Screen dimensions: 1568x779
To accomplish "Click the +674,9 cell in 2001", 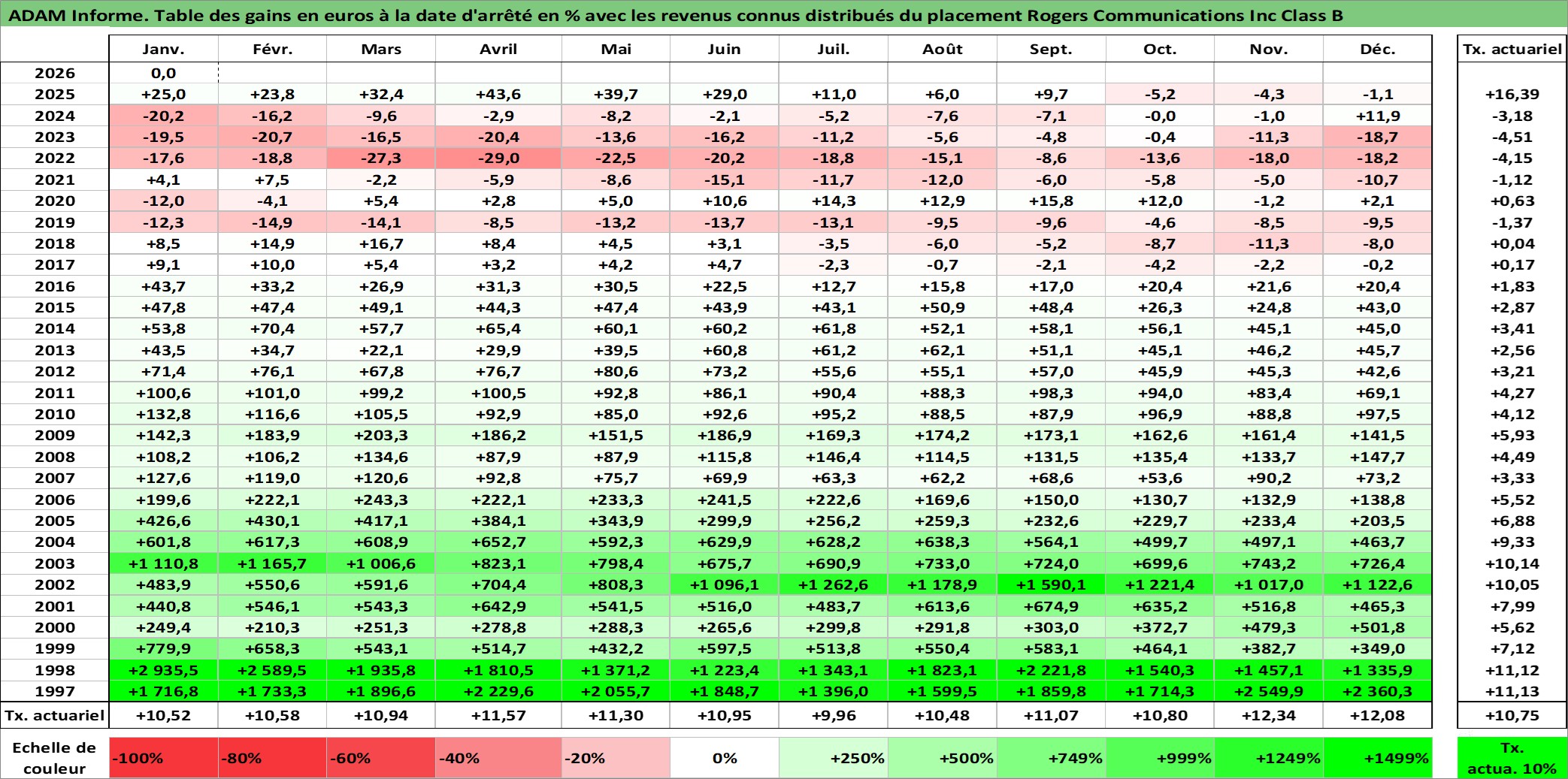I will point(1051,606).
